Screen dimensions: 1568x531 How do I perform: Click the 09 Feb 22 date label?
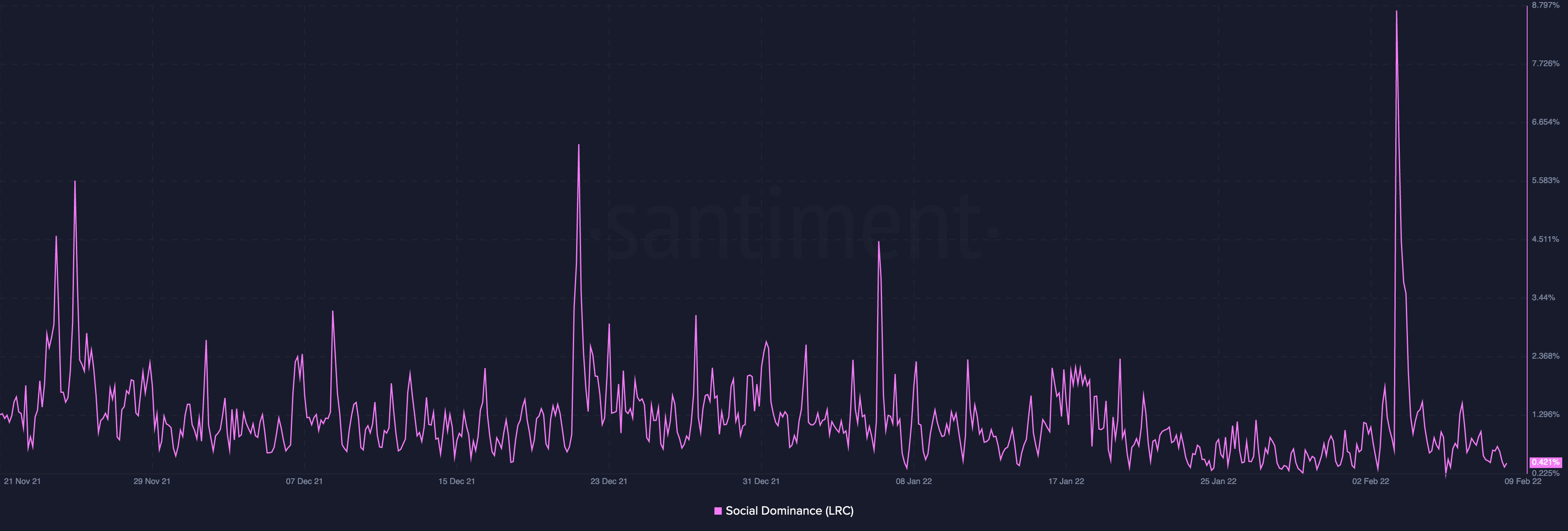pos(1523,481)
